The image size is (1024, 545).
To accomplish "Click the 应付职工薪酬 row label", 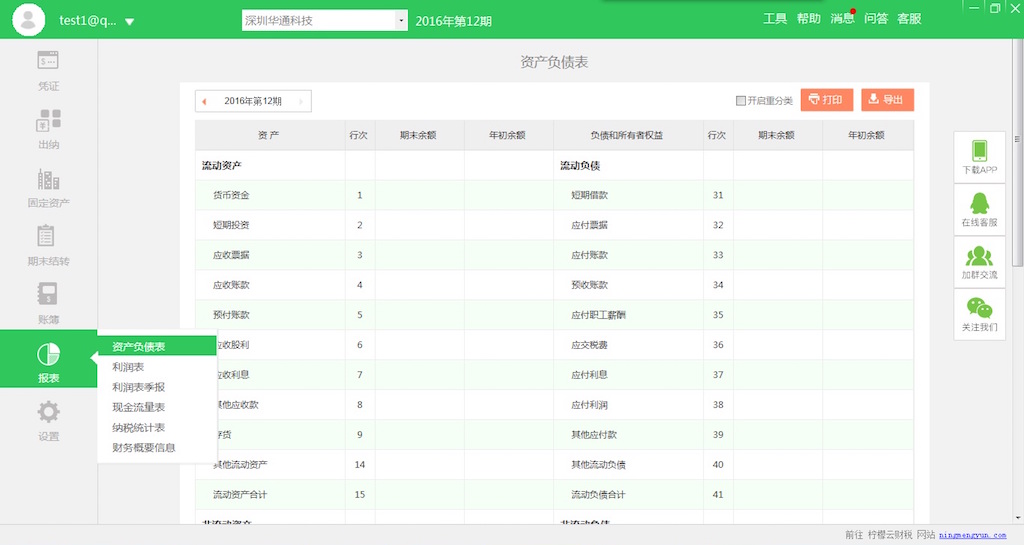I will (599, 315).
